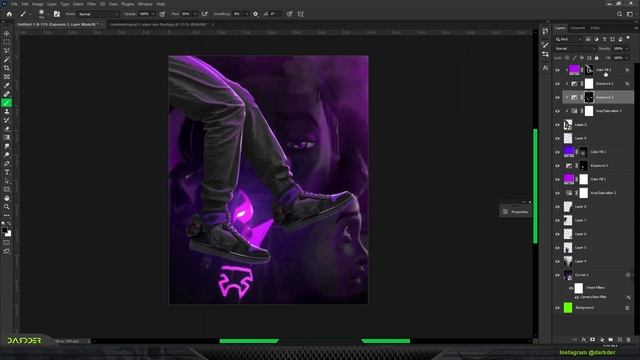Open the Window menu
640x360 pixels.
145,4
